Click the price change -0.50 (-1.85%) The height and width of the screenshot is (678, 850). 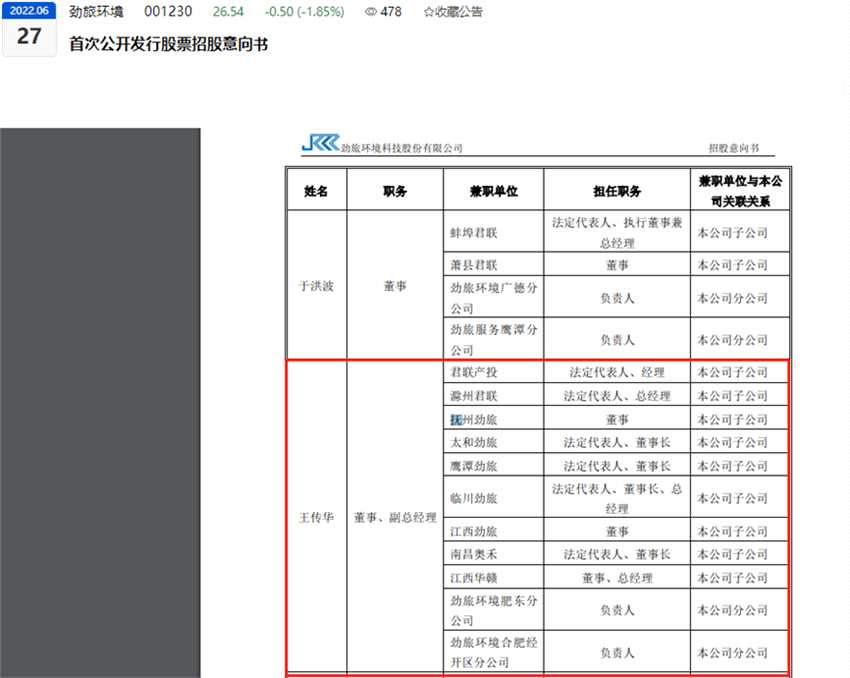pyautogui.click(x=305, y=11)
